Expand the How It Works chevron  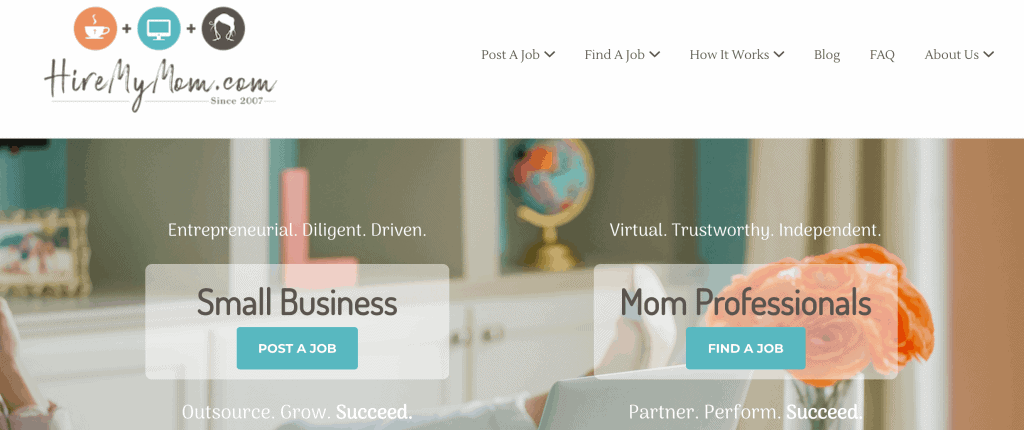point(779,55)
